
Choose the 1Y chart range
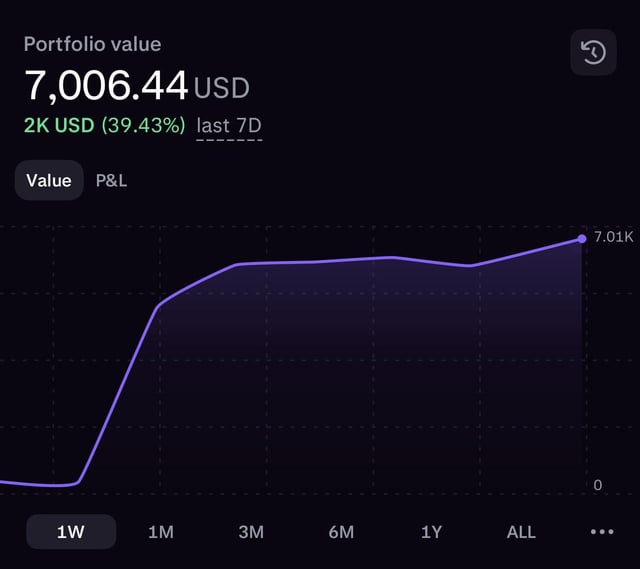pyautogui.click(x=431, y=532)
